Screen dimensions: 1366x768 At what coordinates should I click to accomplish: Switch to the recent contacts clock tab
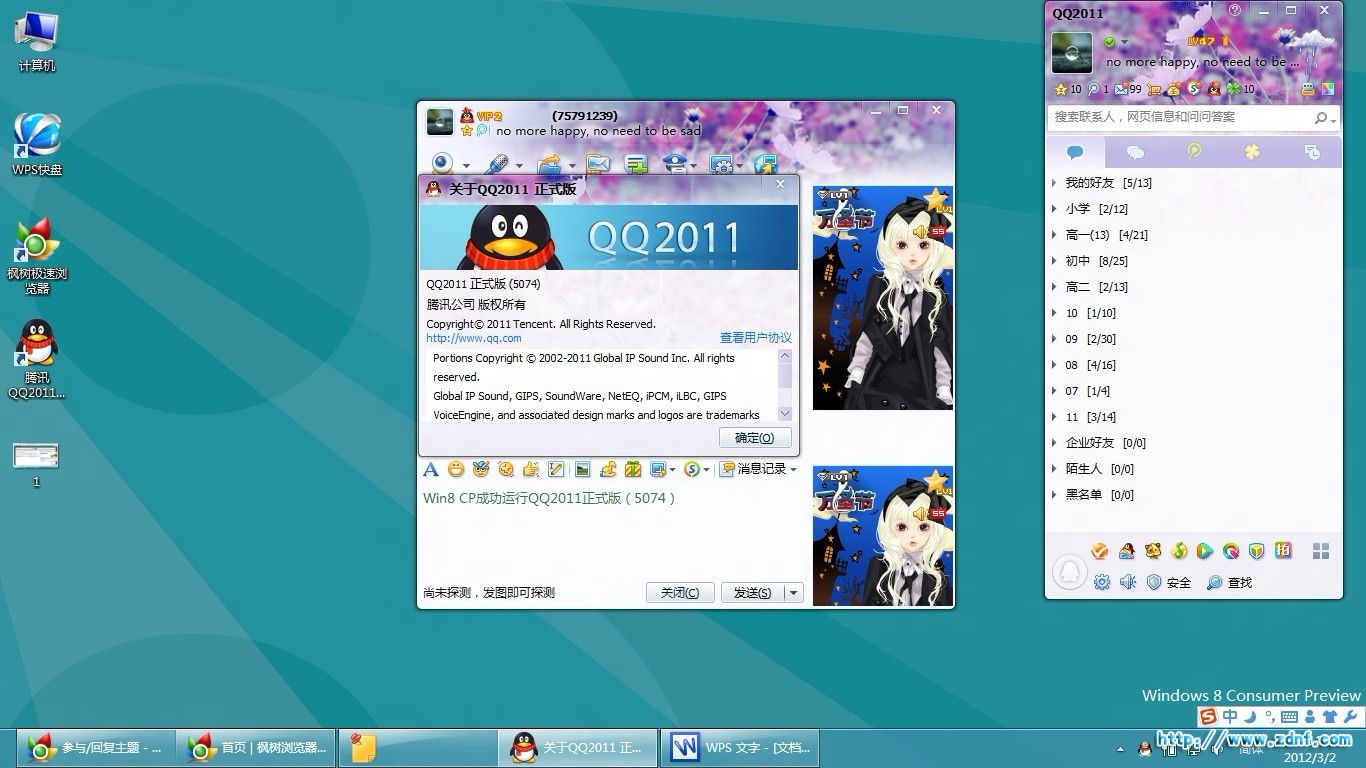pos(1312,152)
